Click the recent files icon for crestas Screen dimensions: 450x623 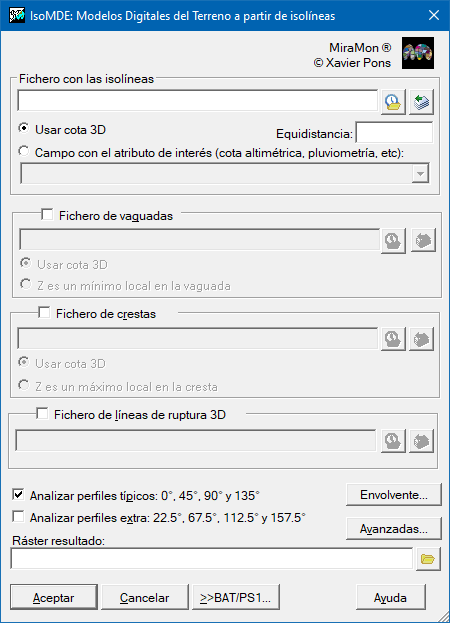click(x=393, y=339)
